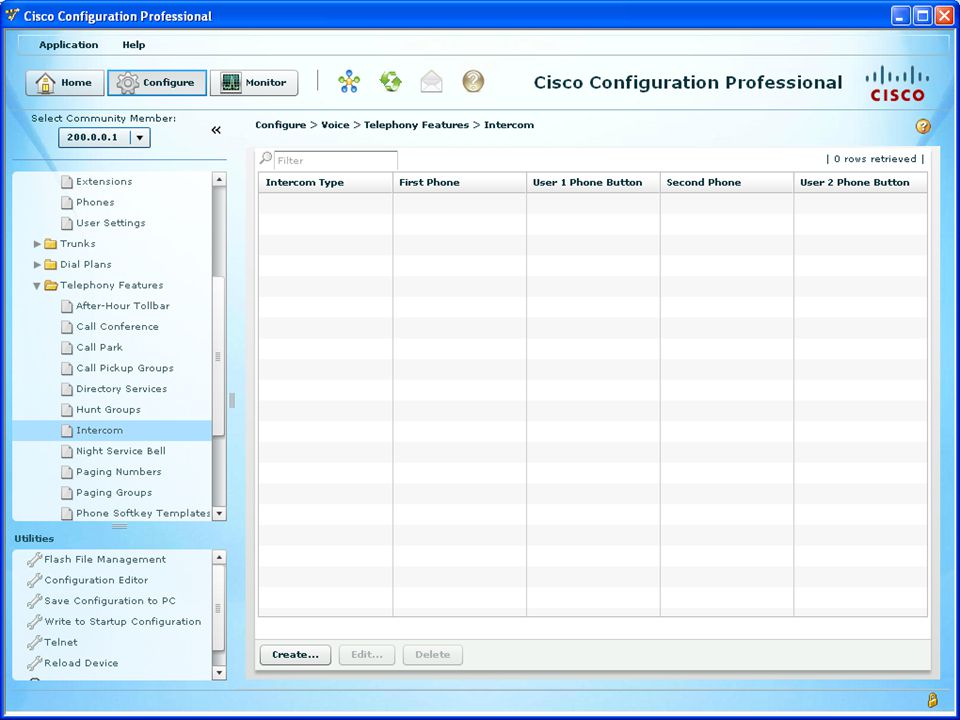Click the wrench icon beside Flash File Management
This screenshot has width=960, height=720.
point(34,559)
